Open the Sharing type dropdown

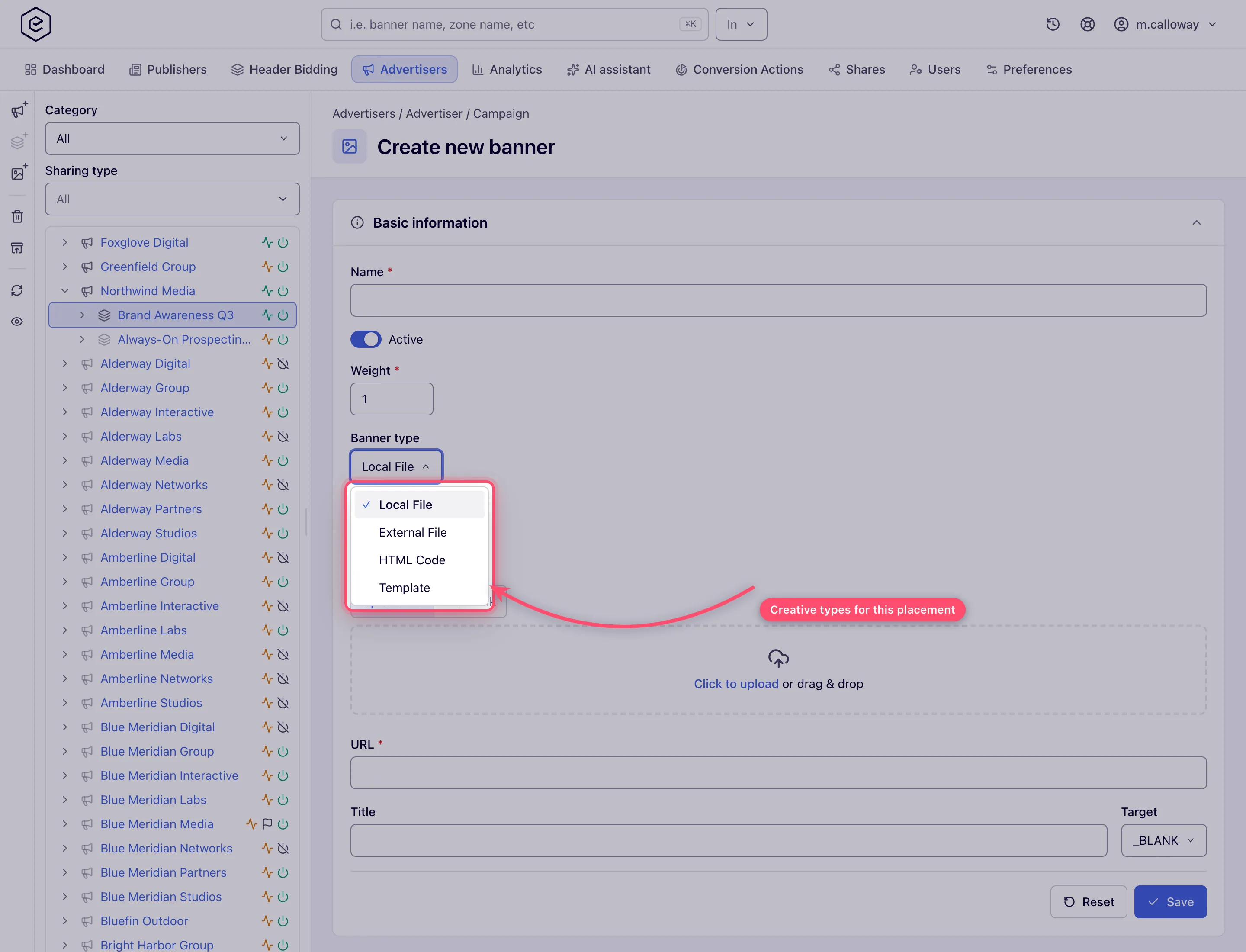[x=172, y=199]
